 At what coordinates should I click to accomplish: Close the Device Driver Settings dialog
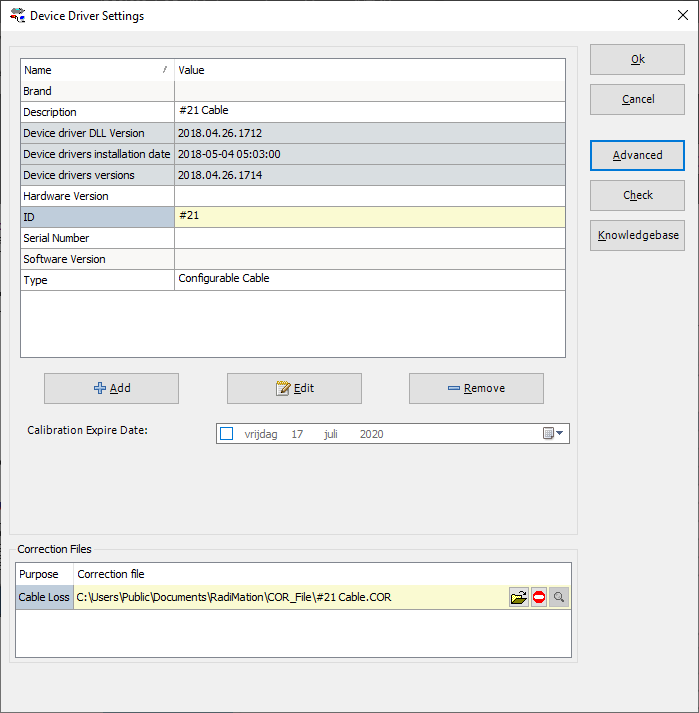coord(683,15)
